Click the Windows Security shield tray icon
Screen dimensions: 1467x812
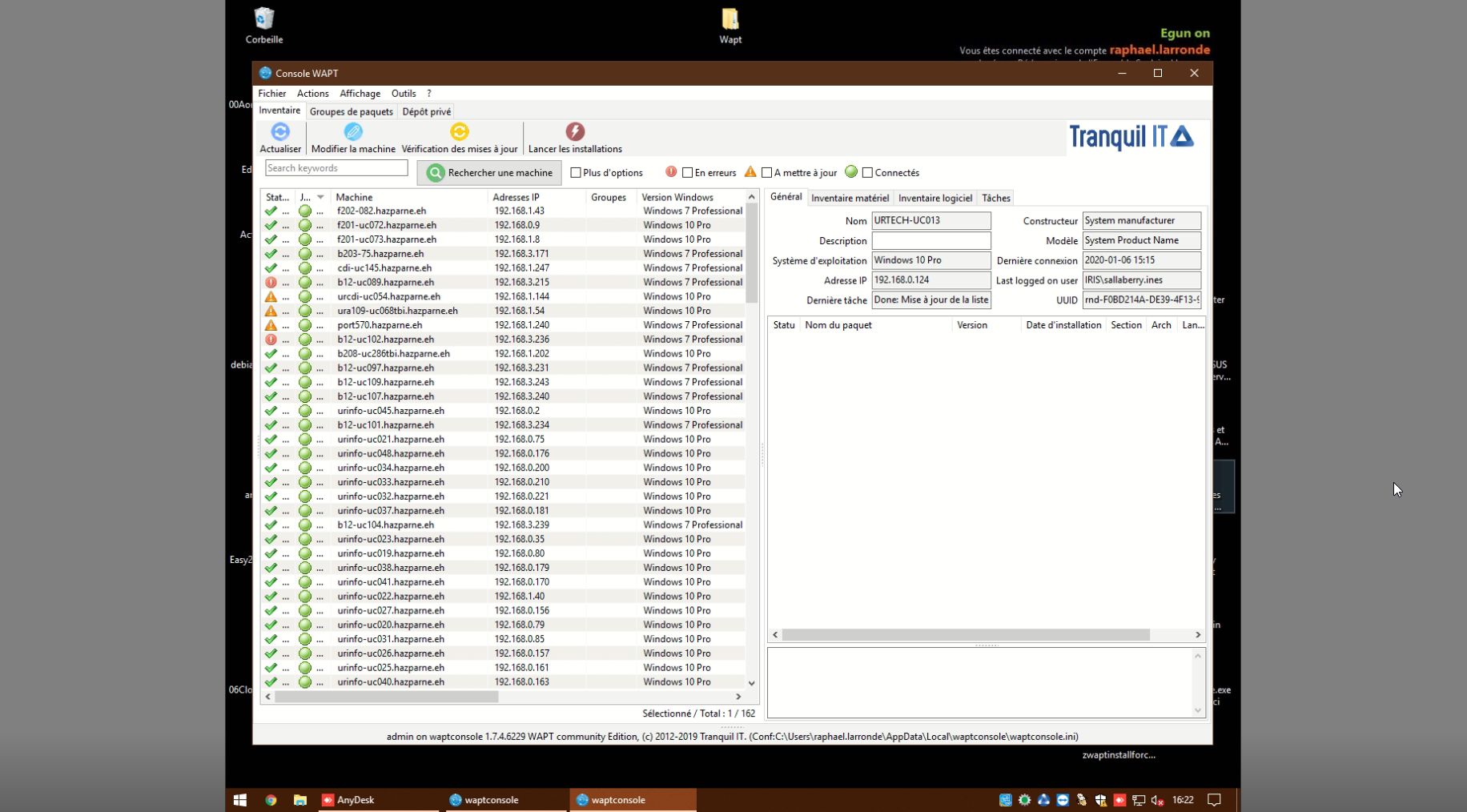(1101, 800)
